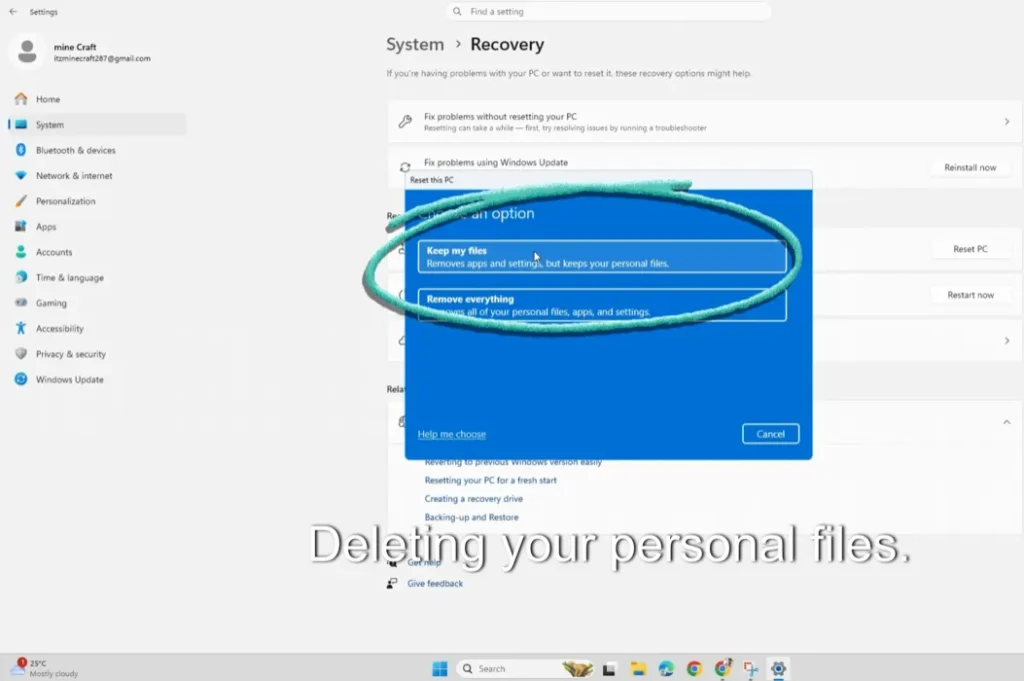Image resolution: width=1024 pixels, height=681 pixels.
Task: Open the Task View icon on the taskbar
Action: pos(609,669)
